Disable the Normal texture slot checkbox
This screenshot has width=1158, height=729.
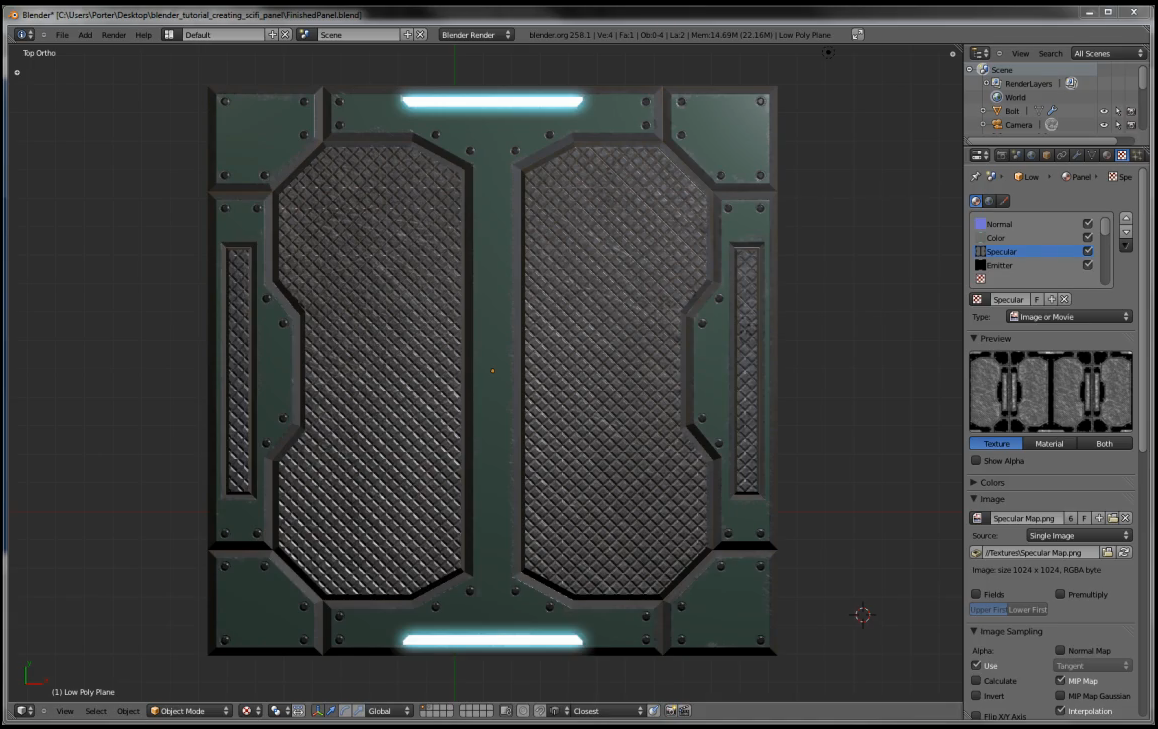click(1087, 224)
